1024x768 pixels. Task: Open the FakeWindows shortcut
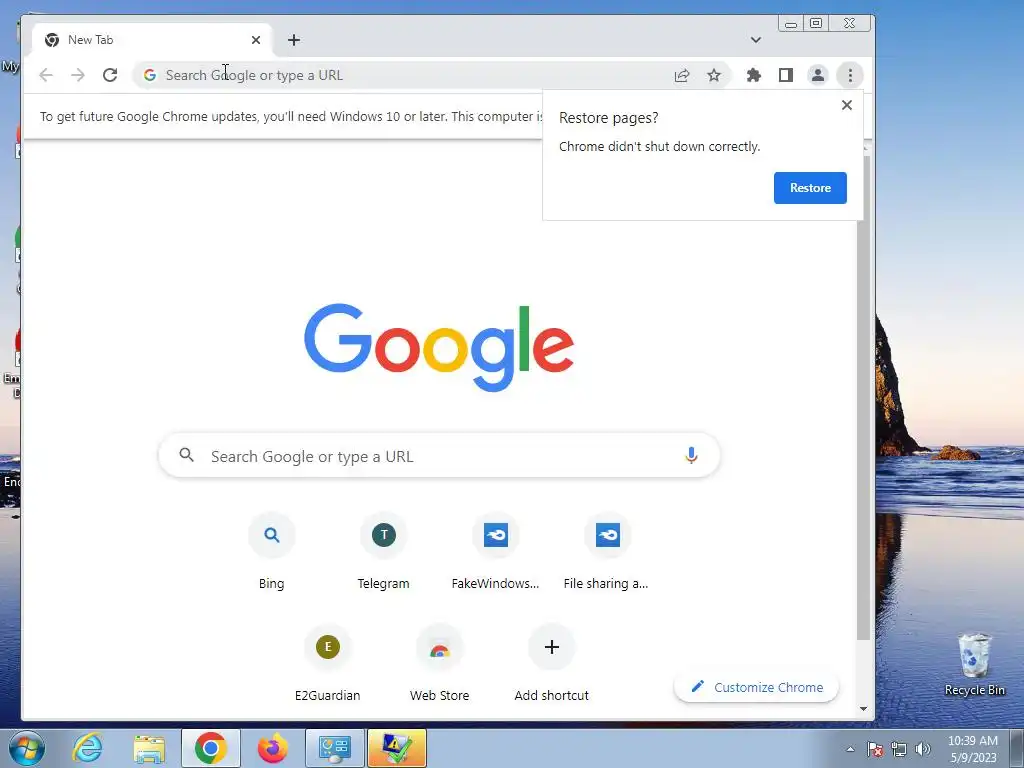click(x=496, y=552)
